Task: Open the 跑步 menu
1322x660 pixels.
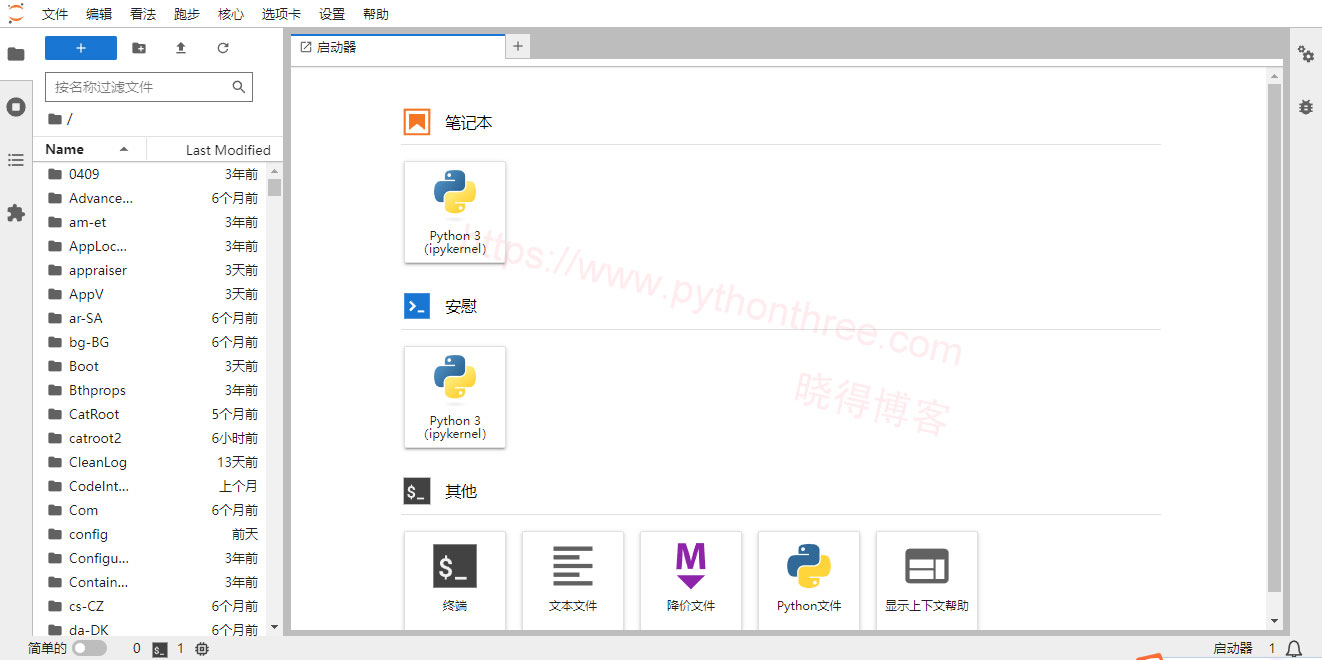Action: click(x=187, y=14)
